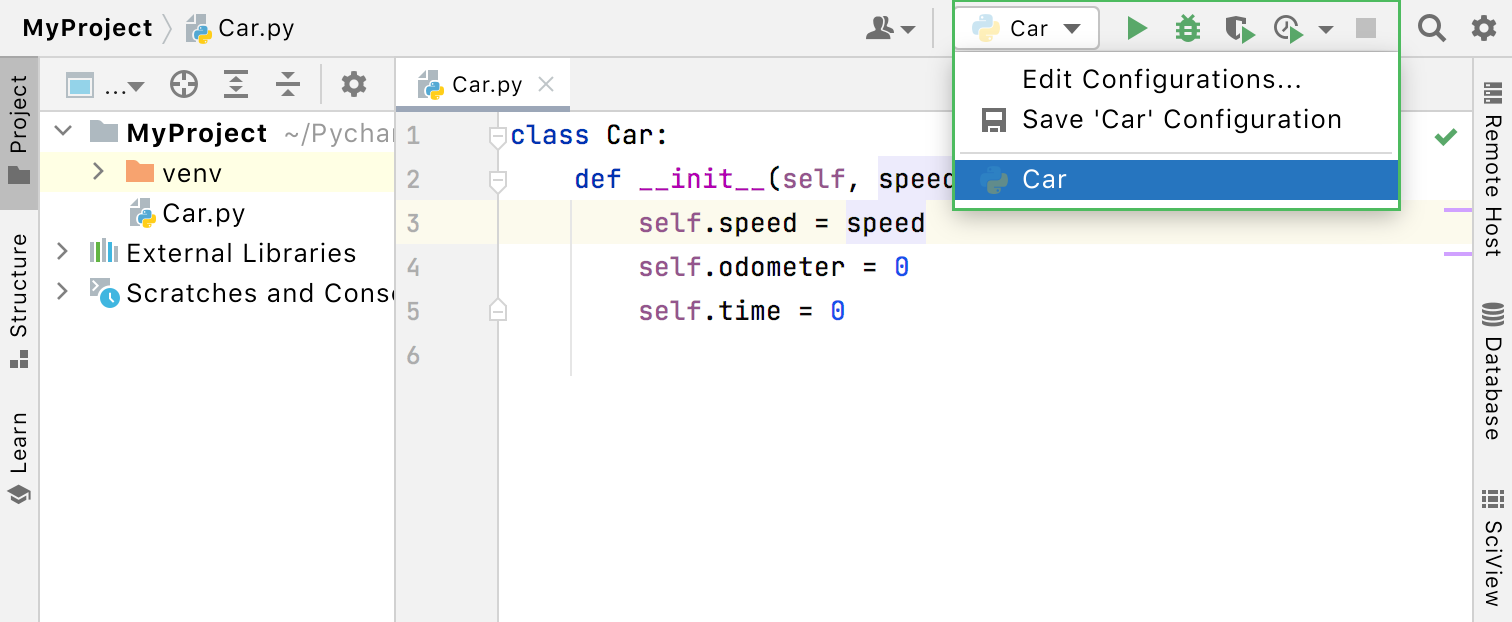Run the Car configuration with the green play button
Image resolution: width=1512 pixels, height=622 pixels.
pos(1137,29)
